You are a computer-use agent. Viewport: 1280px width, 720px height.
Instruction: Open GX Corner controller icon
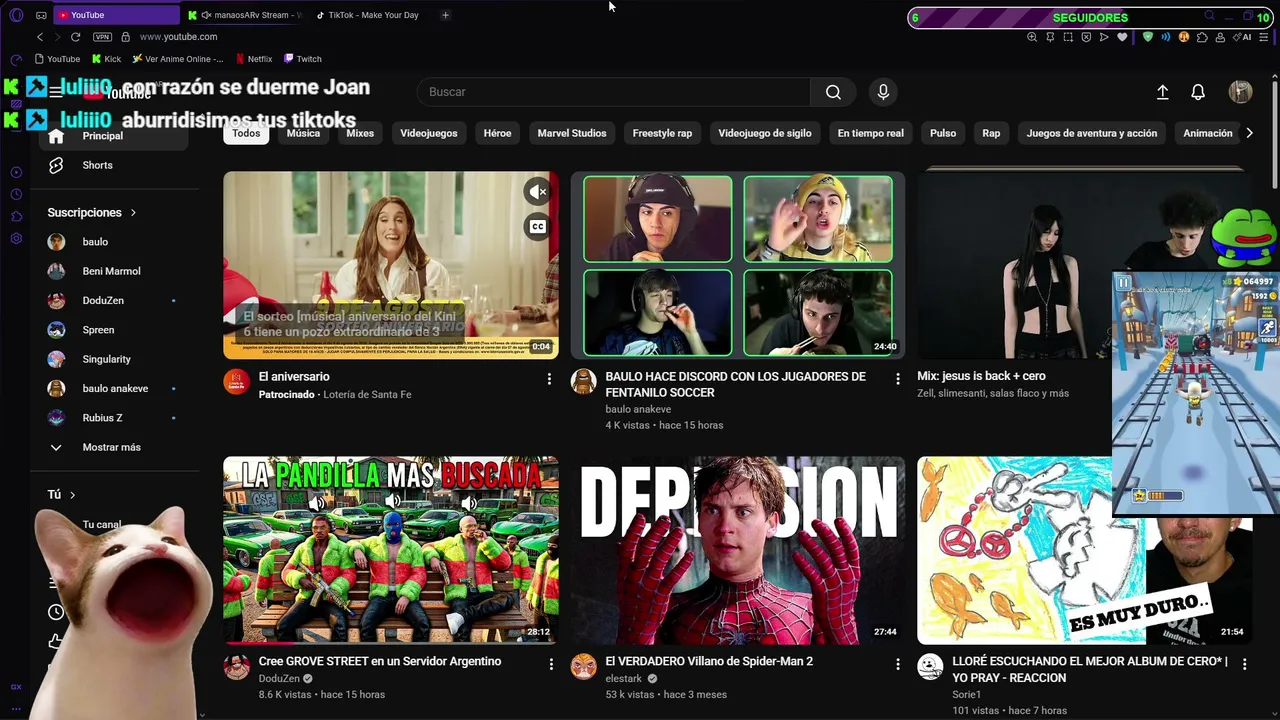(41, 15)
